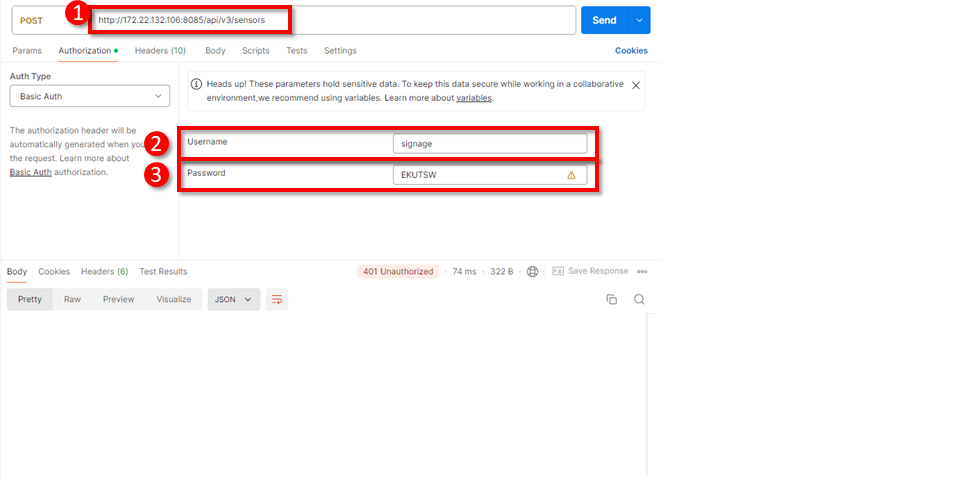Viewport: 960px width, 480px height.
Task: Open the Cookies link at top right
Action: coord(631,50)
